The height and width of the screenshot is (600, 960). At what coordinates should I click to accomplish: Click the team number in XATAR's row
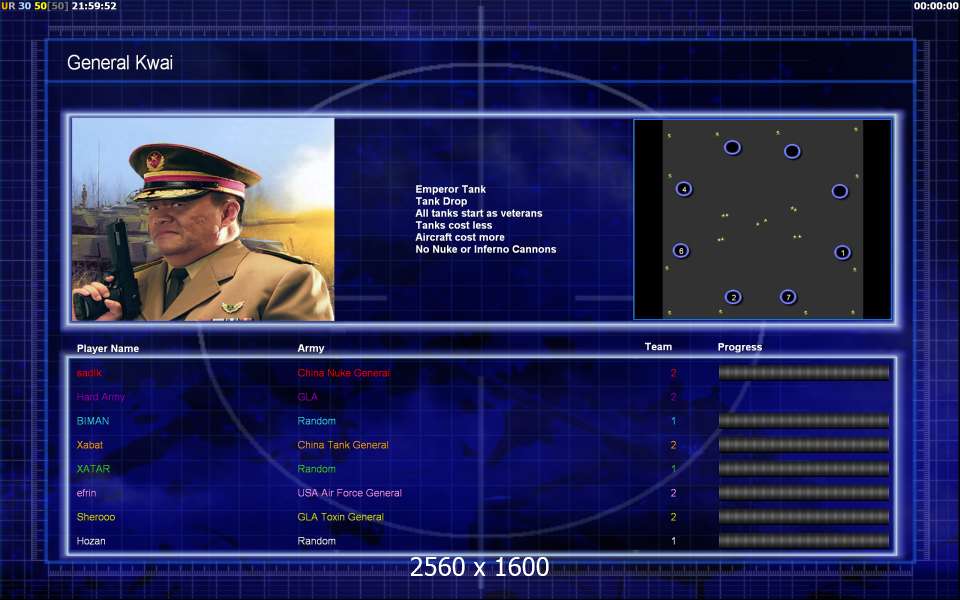[x=673, y=469]
